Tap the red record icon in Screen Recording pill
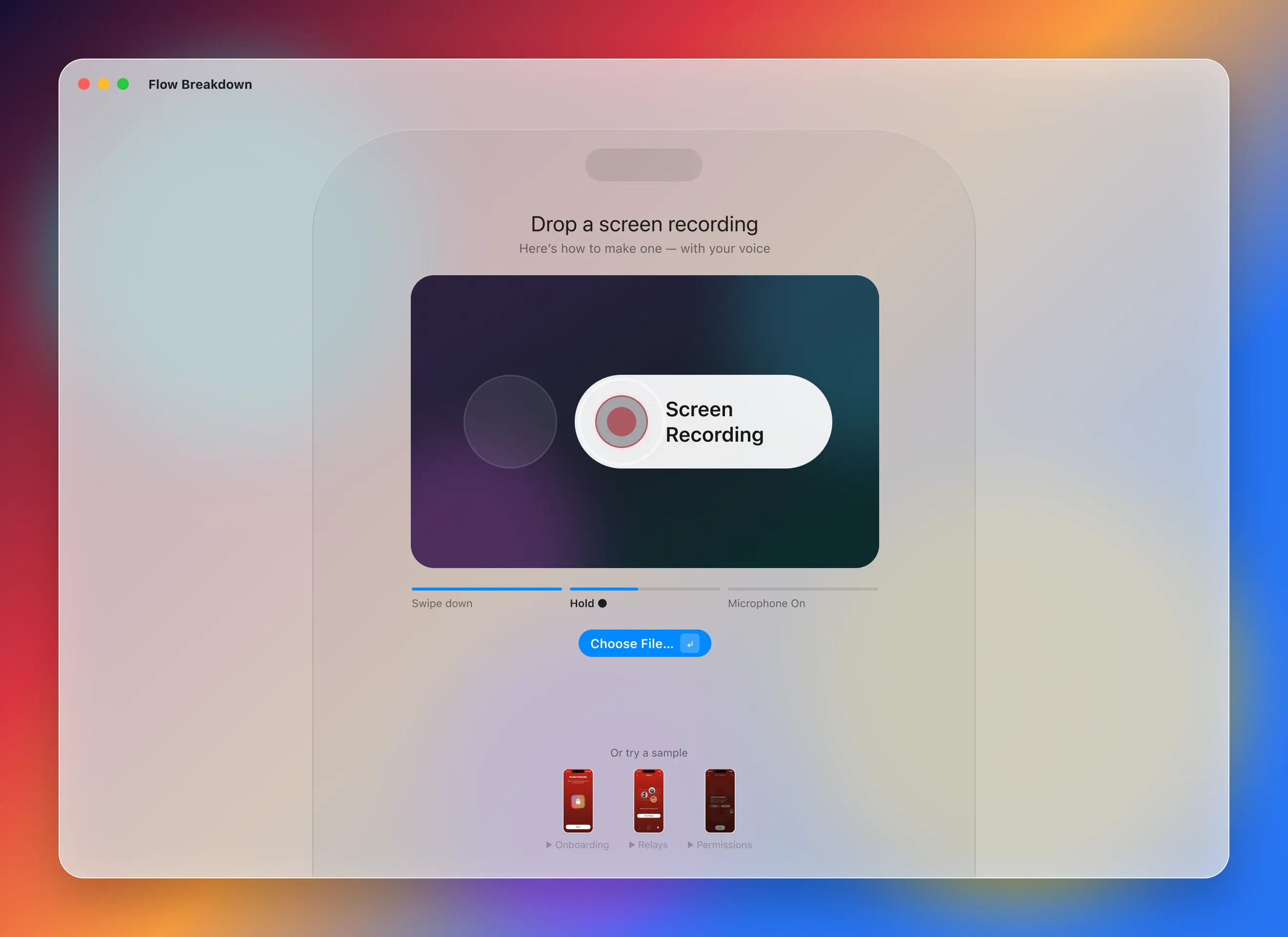Viewport: 1288px width, 937px height. click(621, 422)
